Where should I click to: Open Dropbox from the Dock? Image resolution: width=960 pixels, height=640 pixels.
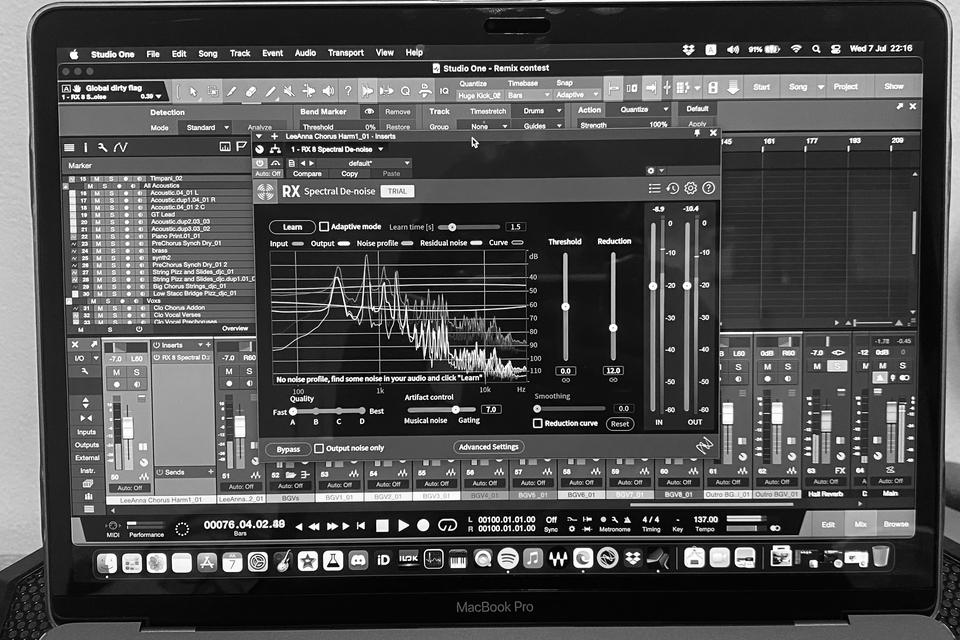(x=632, y=559)
